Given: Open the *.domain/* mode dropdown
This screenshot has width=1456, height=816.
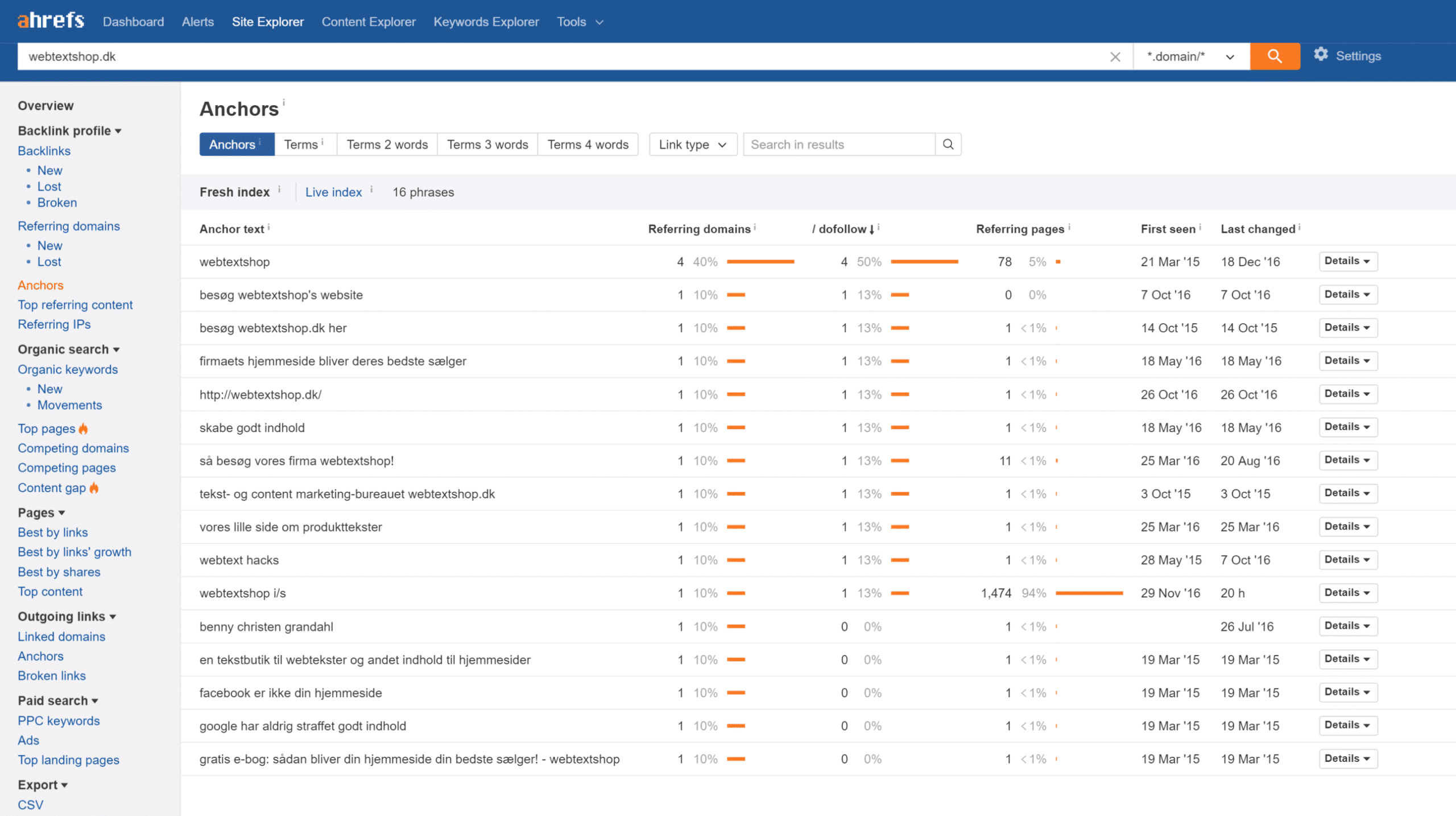Looking at the screenshot, I should (1191, 56).
